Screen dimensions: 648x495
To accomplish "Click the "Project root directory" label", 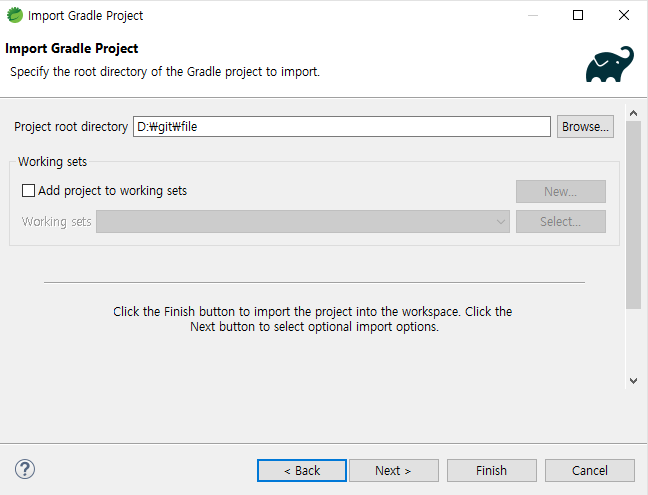I will coord(71,127).
